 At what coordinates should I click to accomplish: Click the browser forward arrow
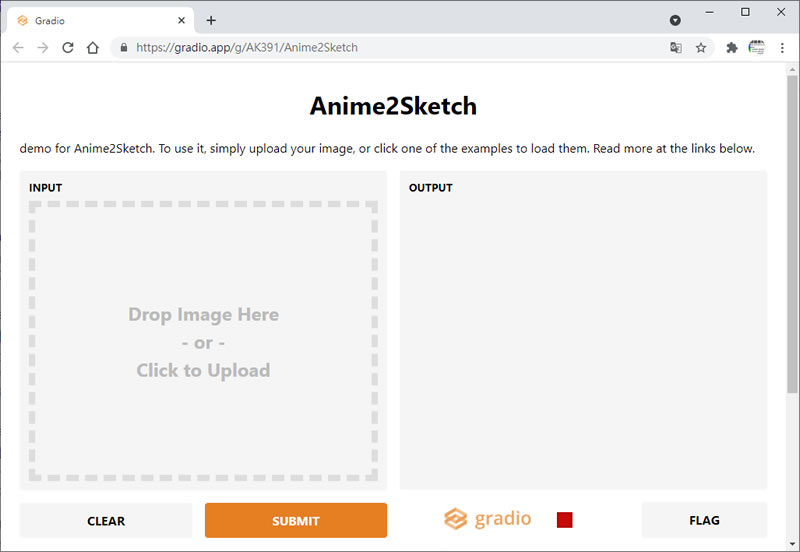(43, 47)
